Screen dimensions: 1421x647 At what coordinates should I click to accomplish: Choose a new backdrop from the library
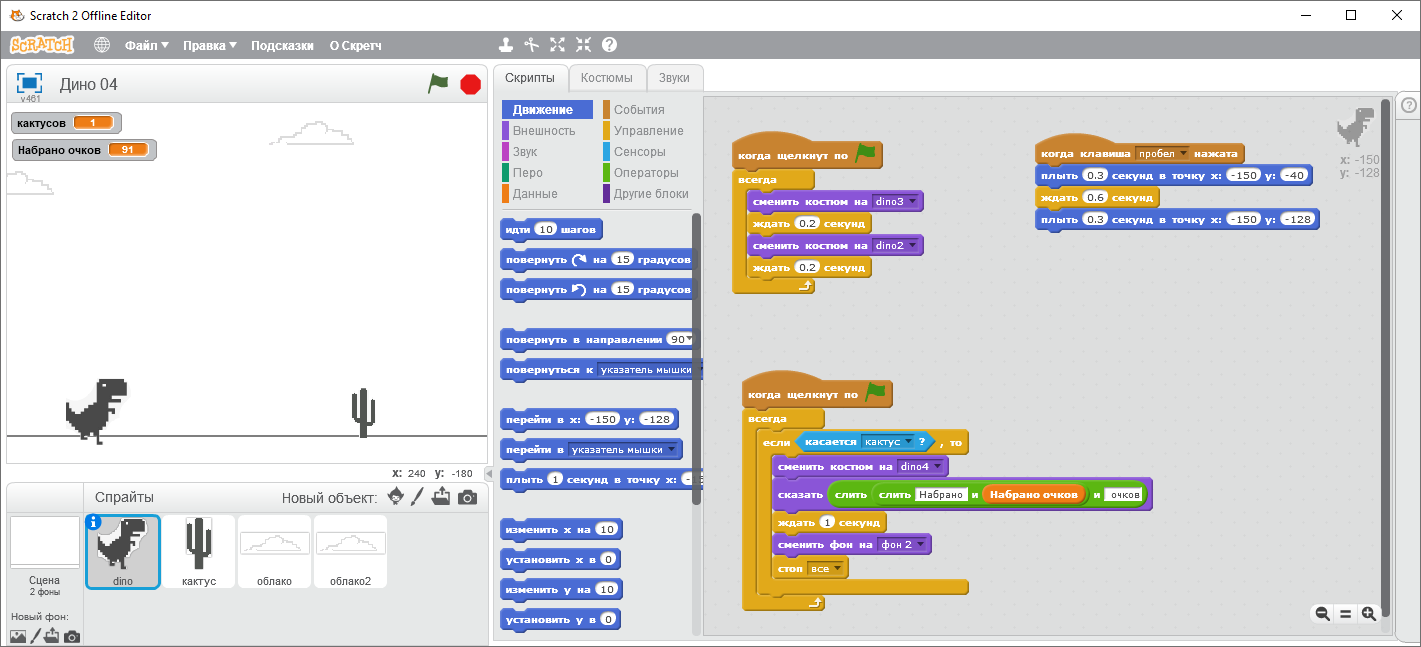coord(18,636)
